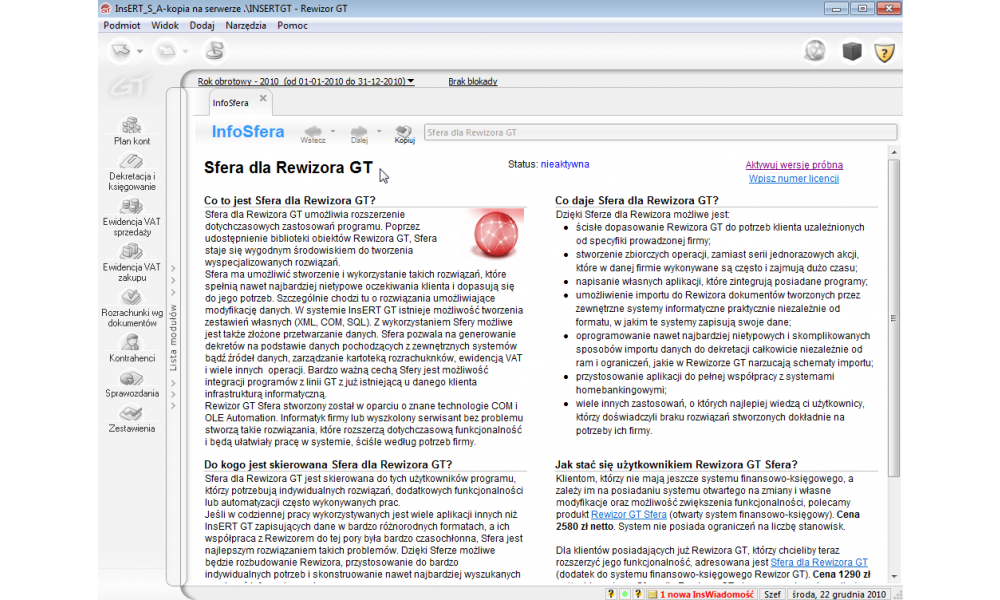The width and height of the screenshot is (1000, 600).
Task: Click page title Sfera dla Rewizora GT
Action: tap(288, 168)
